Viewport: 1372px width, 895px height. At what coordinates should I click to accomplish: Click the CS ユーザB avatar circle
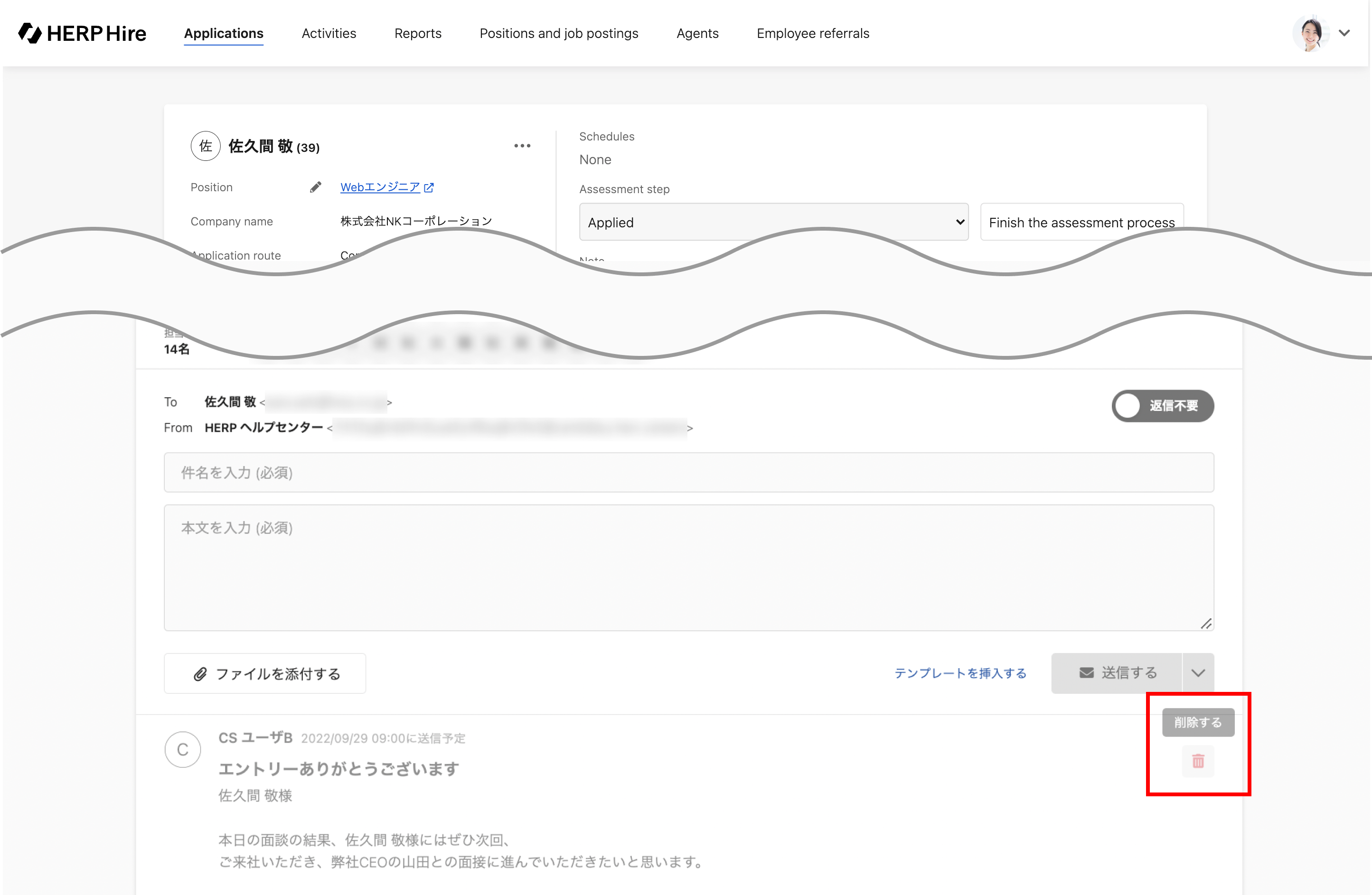(x=183, y=749)
